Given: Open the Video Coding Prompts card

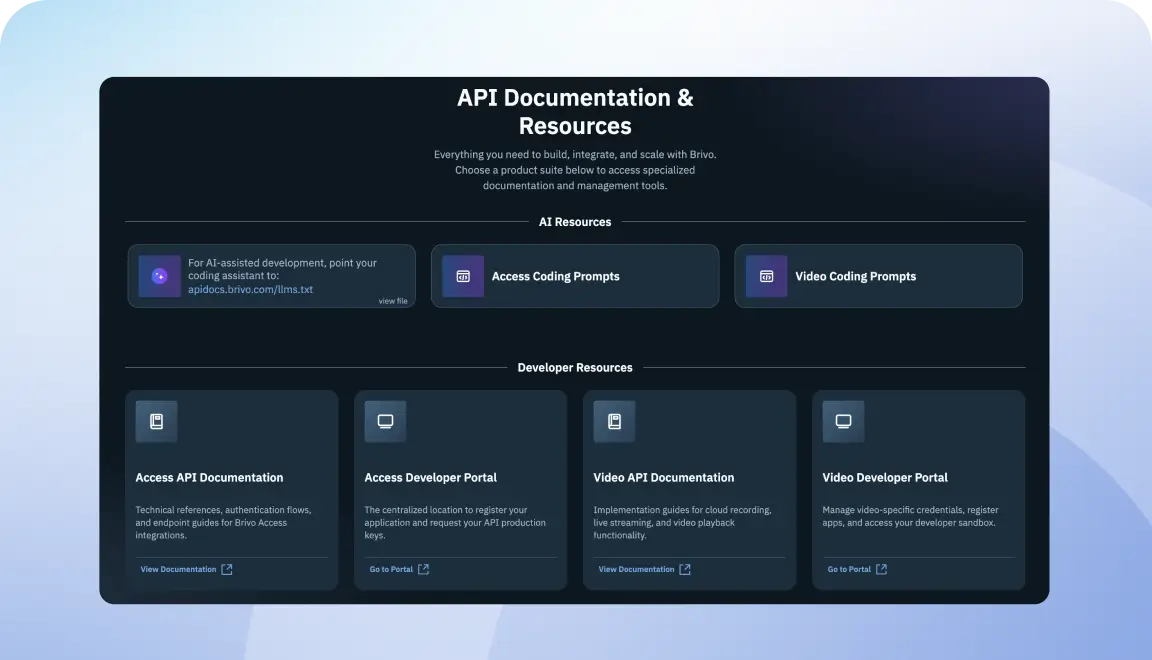Looking at the screenshot, I should pyautogui.click(x=879, y=276).
